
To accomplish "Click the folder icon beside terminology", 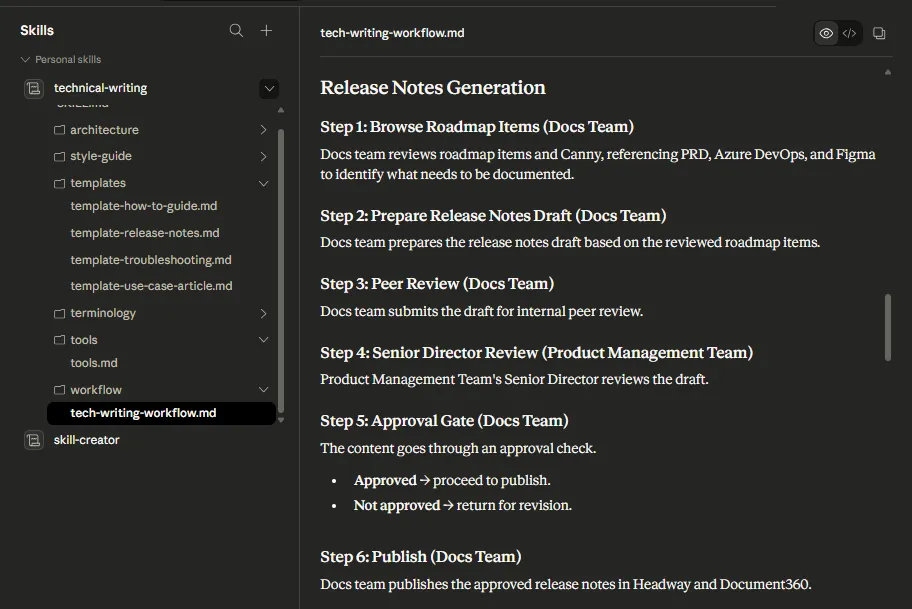I will click(x=58, y=312).
